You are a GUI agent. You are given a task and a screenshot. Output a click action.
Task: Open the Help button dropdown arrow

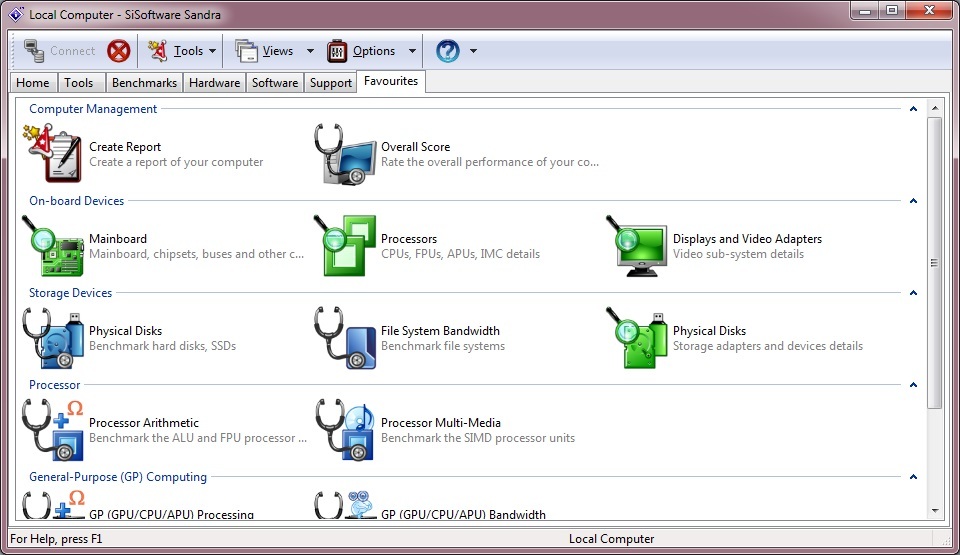pyautogui.click(x=473, y=51)
